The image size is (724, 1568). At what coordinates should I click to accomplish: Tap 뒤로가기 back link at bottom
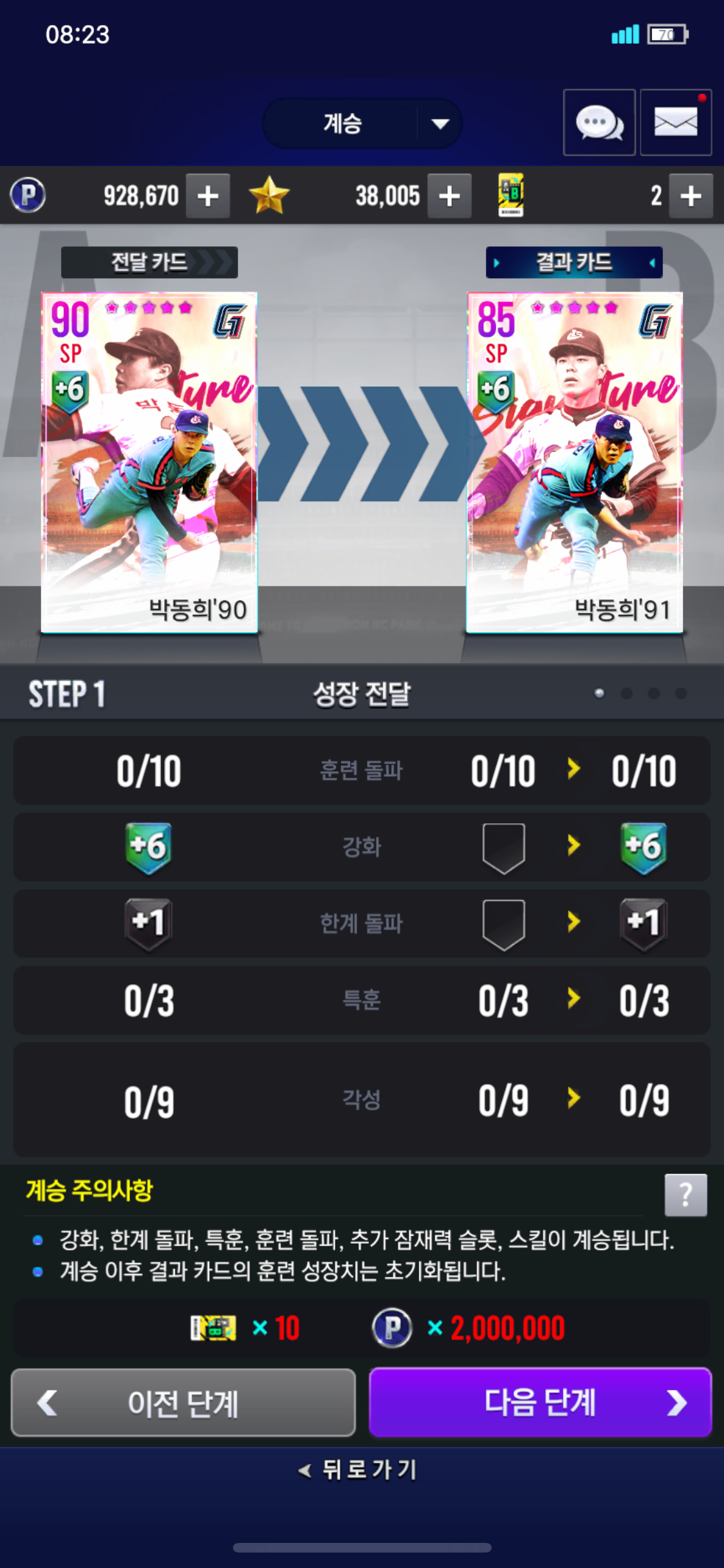tap(358, 1470)
